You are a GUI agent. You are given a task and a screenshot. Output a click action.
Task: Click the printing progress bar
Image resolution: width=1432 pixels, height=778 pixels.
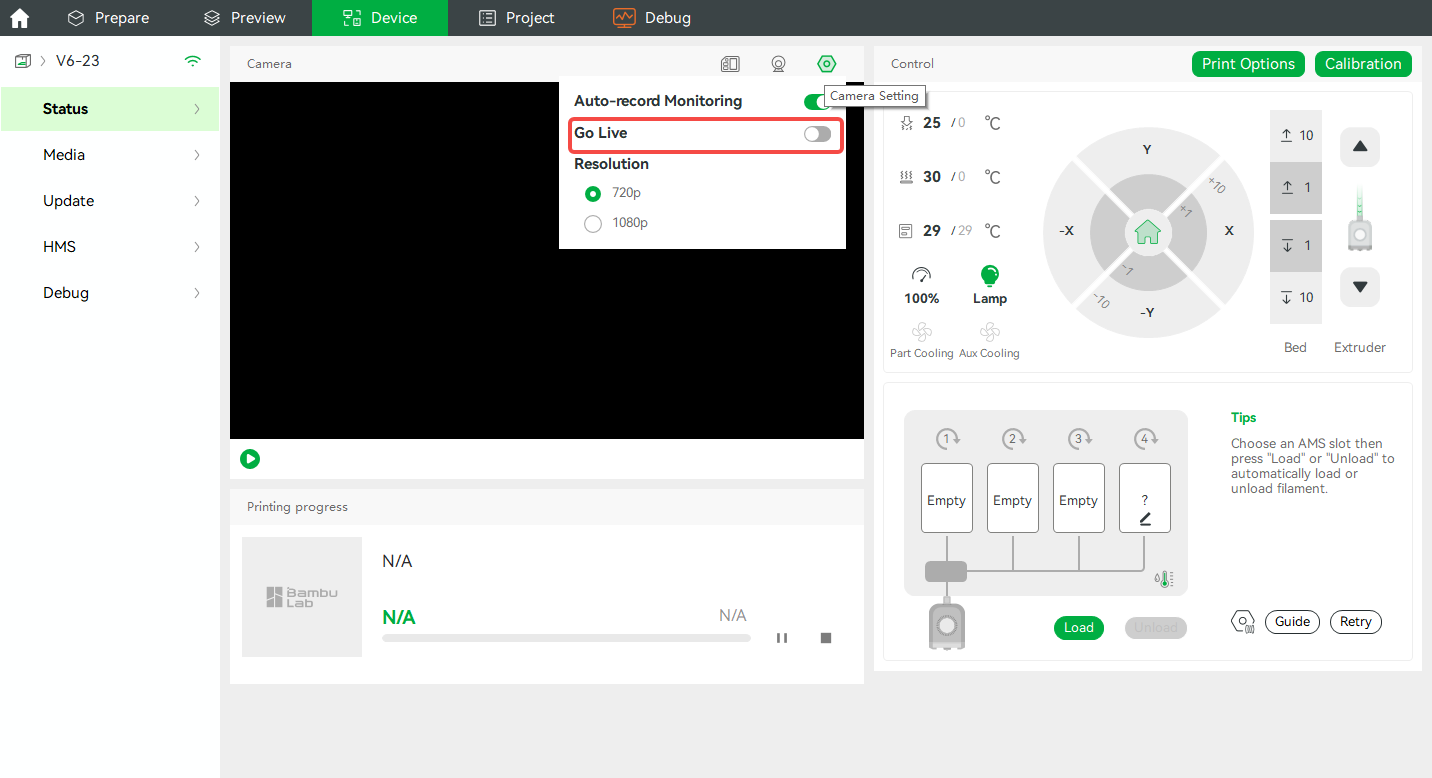pyautogui.click(x=566, y=638)
